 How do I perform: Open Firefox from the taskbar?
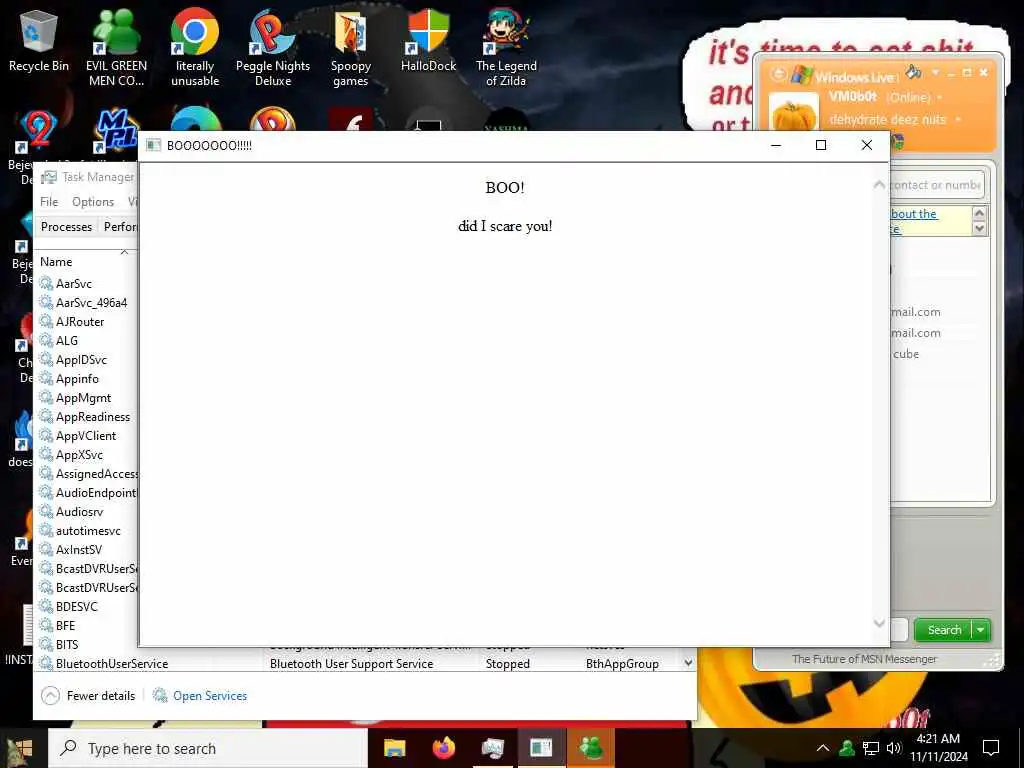[444, 748]
